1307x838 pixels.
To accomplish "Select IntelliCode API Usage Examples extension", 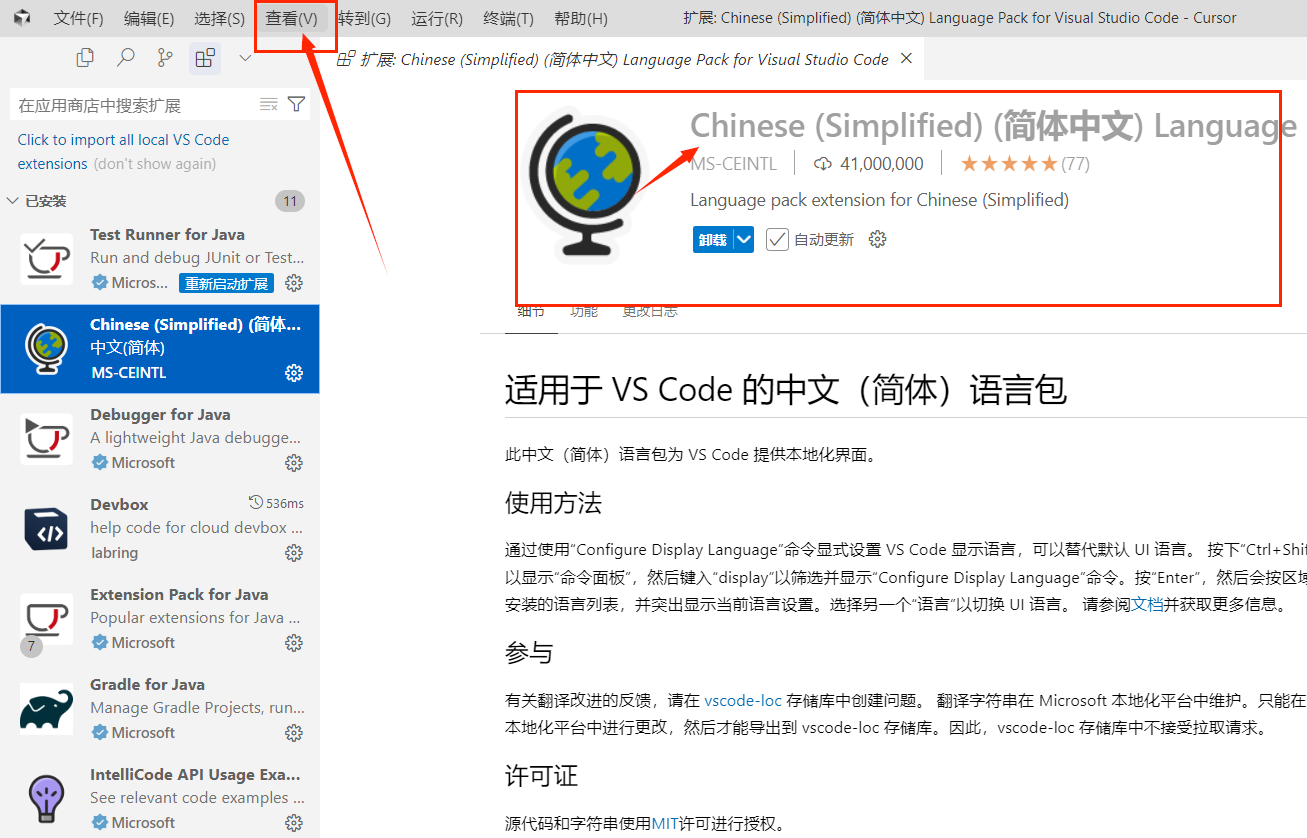I will pos(160,797).
